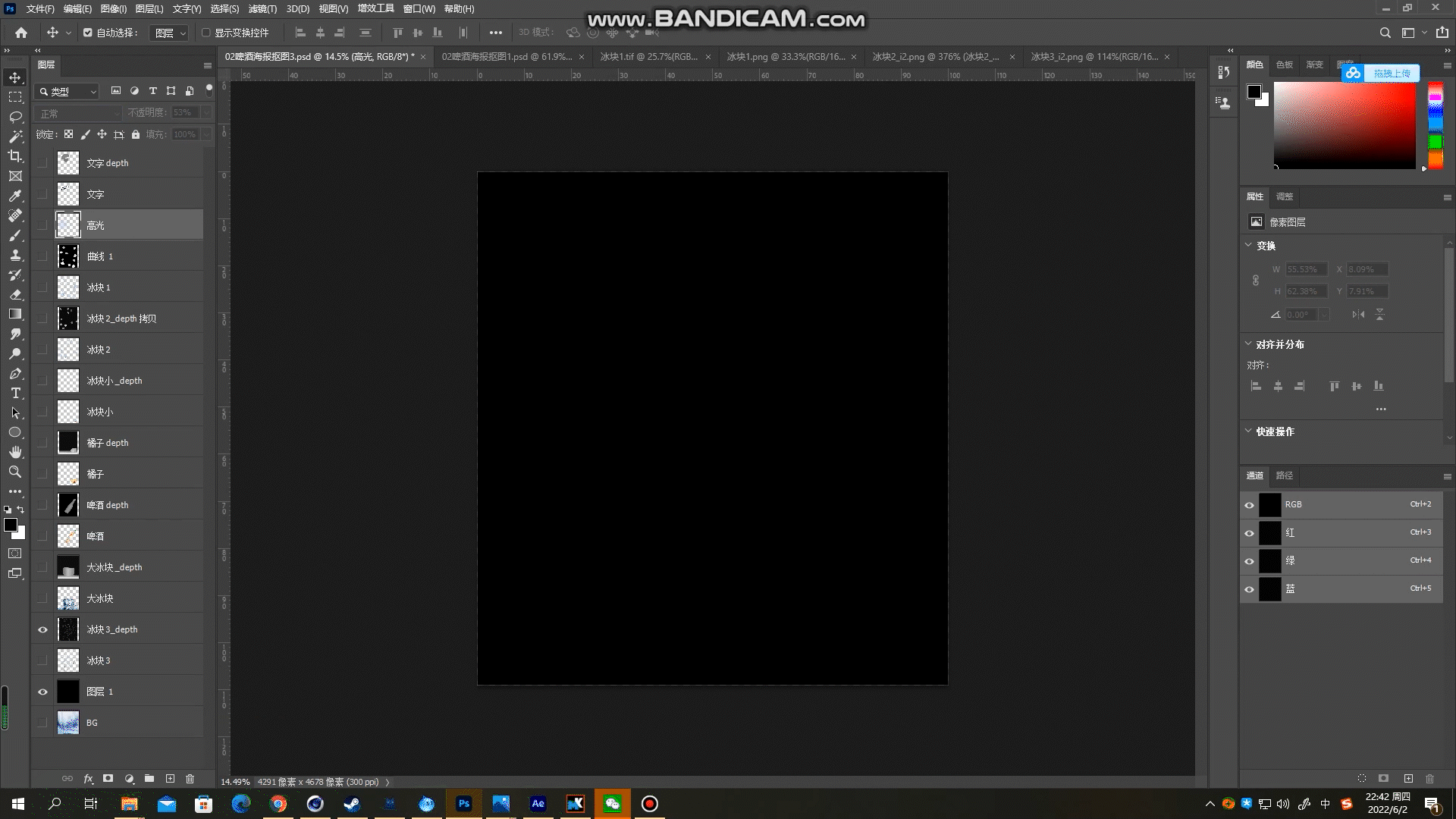
Task: Open the 滤镜(T) menu
Action: click(x=262, y=9)
